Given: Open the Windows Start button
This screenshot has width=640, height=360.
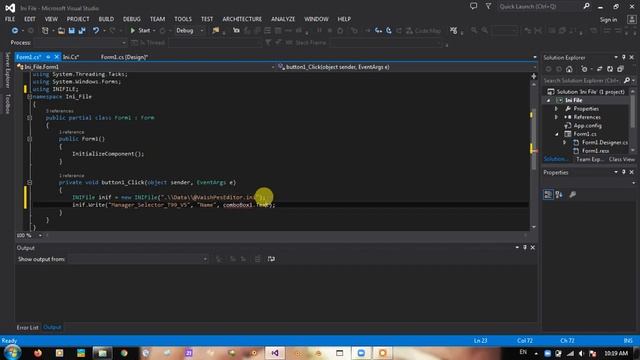Looking at the screenshot, I should [x=12, y=353].
